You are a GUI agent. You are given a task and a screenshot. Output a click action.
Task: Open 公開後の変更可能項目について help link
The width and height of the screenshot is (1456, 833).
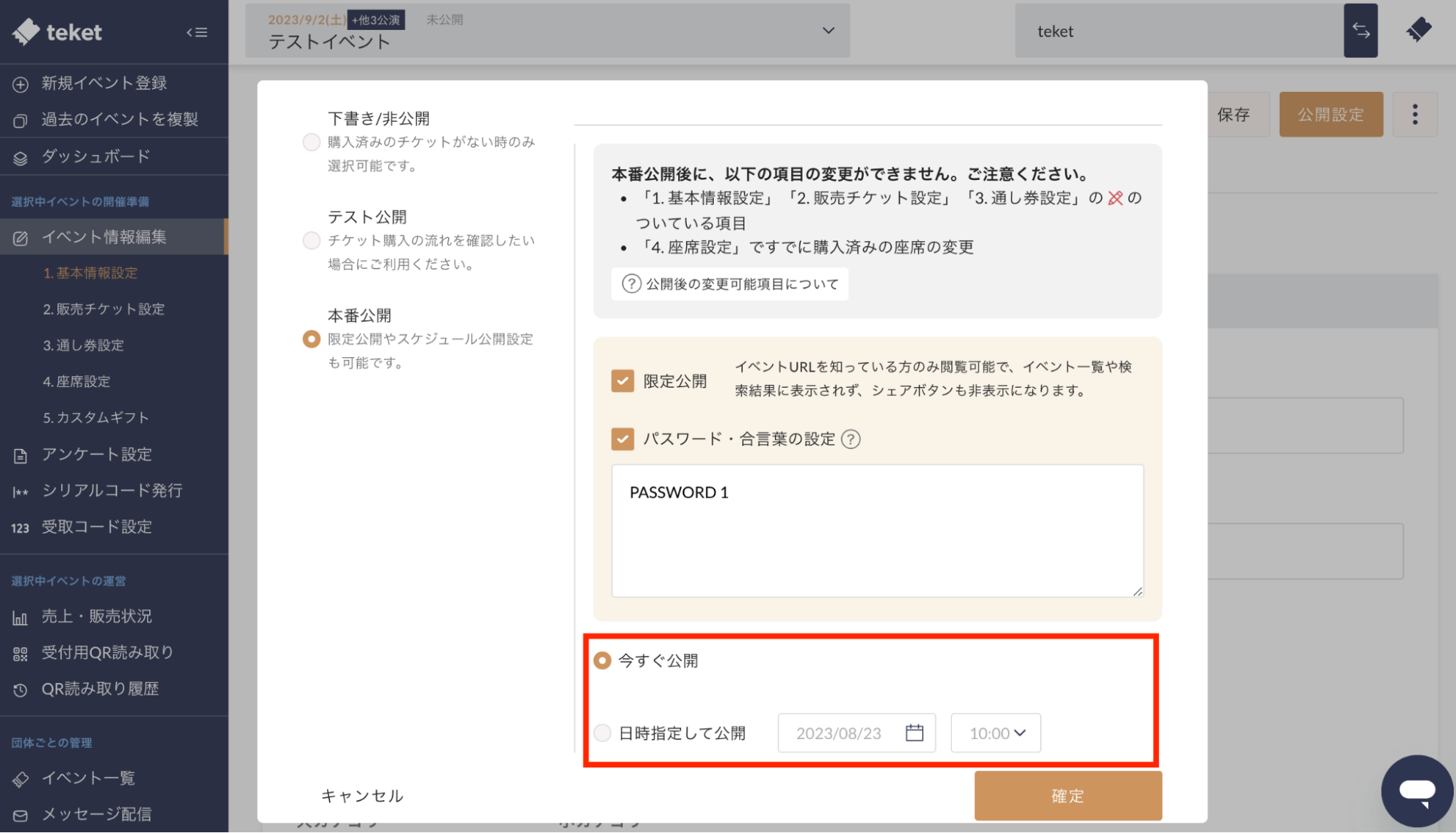[x=730, y=283]
